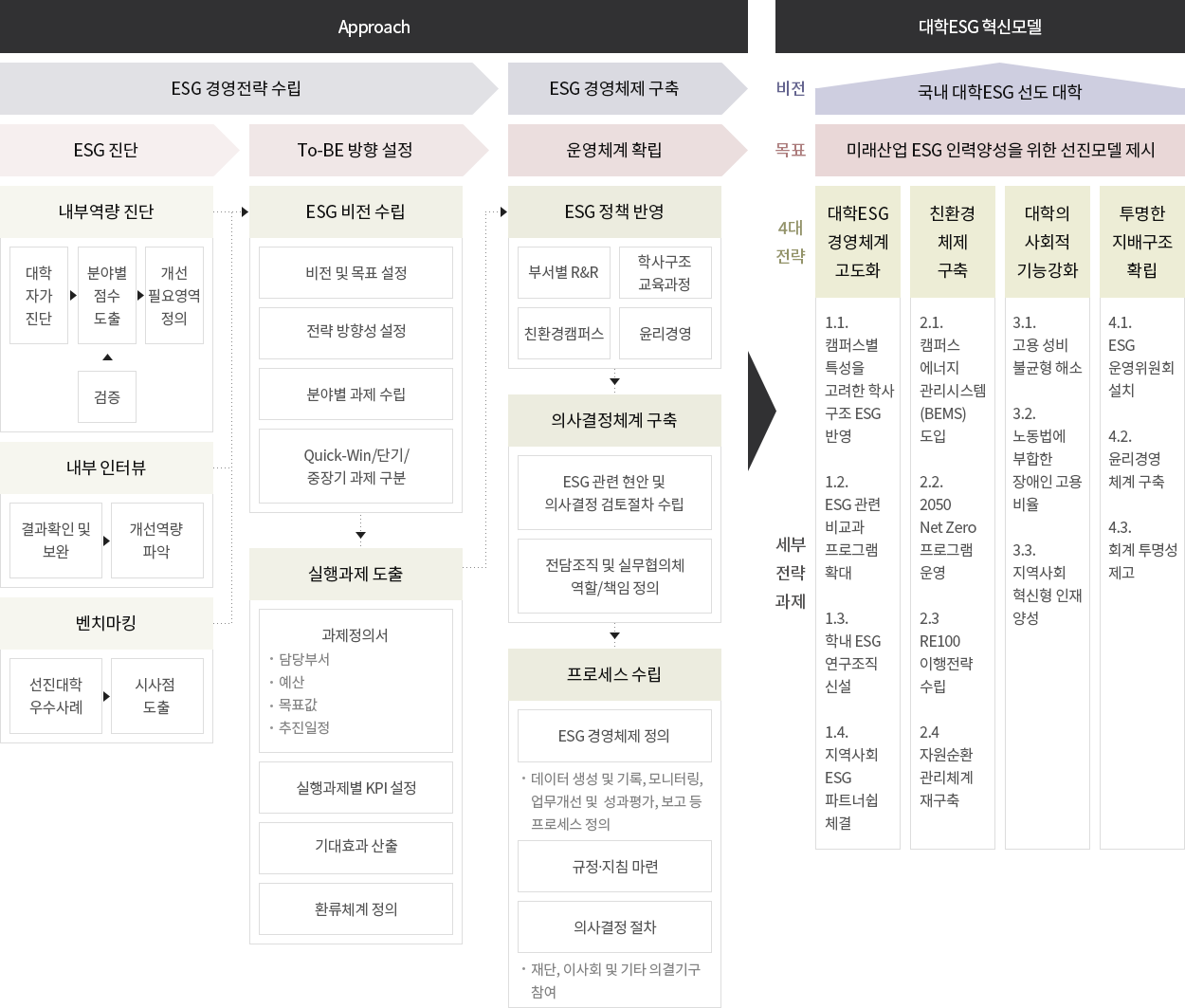Click the 운영체계 확립 stage banner
The image size is (1185, 1008).
tap(614, 150)
